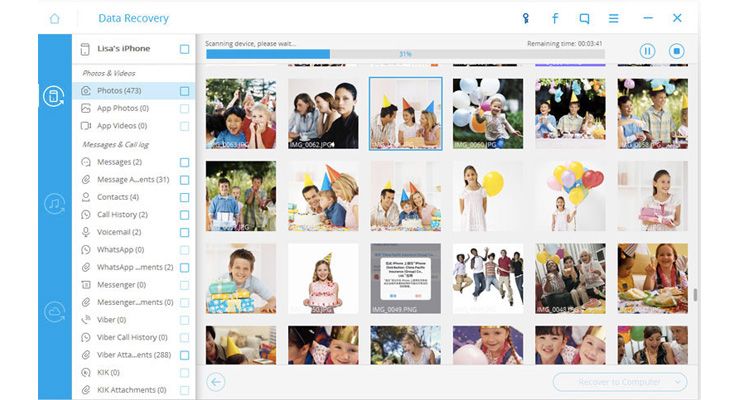This screenshot has width=740, height=400.
Task: Select recover from iTunes backup sidebar icon
Action: point(54,204)
